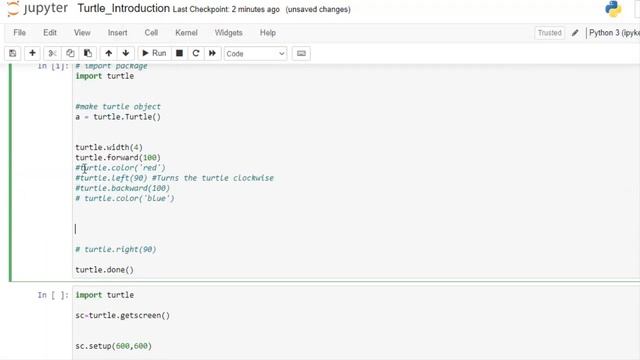Cut selected cells with scissors icon
The height and width of the screenshot is (360, 640).
click(52, 53)
